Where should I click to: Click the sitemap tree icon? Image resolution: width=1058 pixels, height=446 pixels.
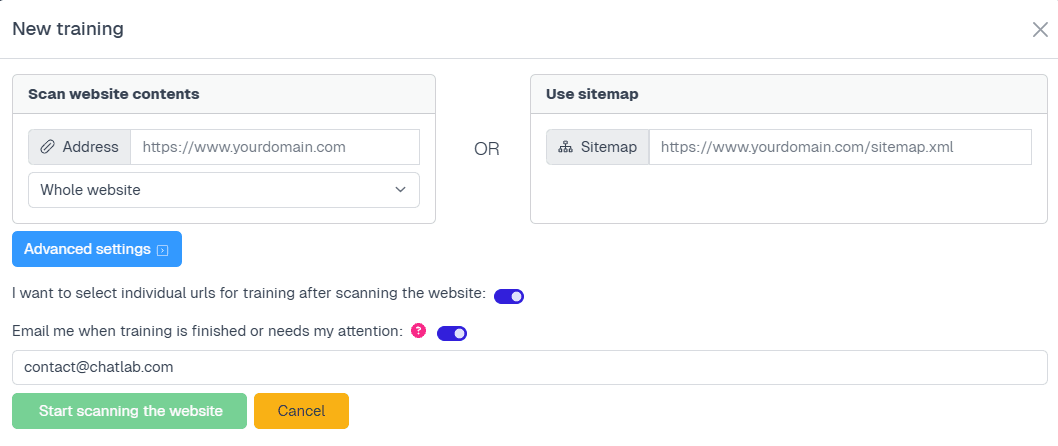tap(565, 147)
